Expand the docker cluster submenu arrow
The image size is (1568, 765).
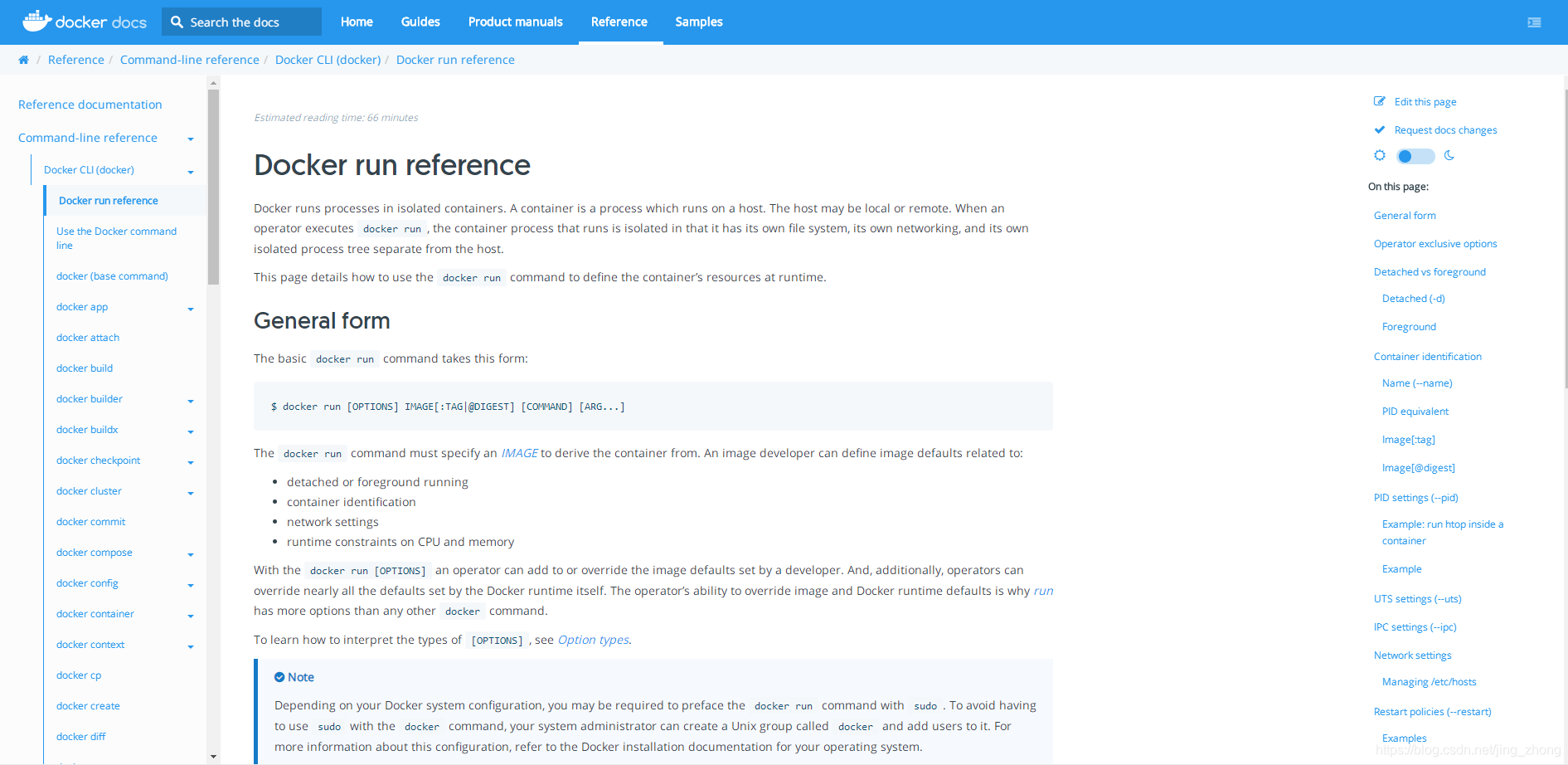tap(191, 494)
